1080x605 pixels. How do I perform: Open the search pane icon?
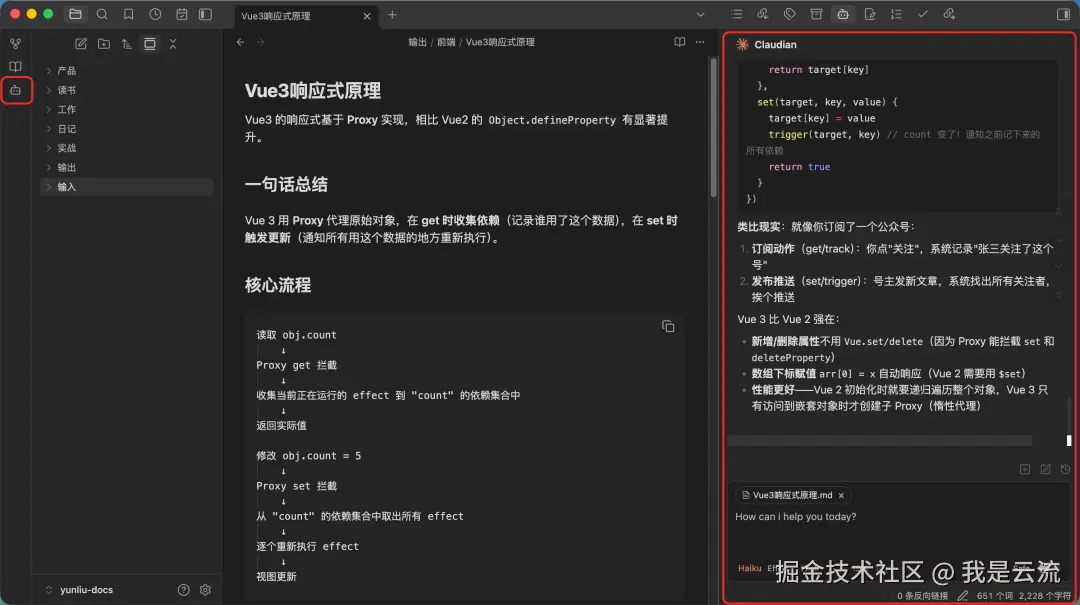tap(102, 14)
